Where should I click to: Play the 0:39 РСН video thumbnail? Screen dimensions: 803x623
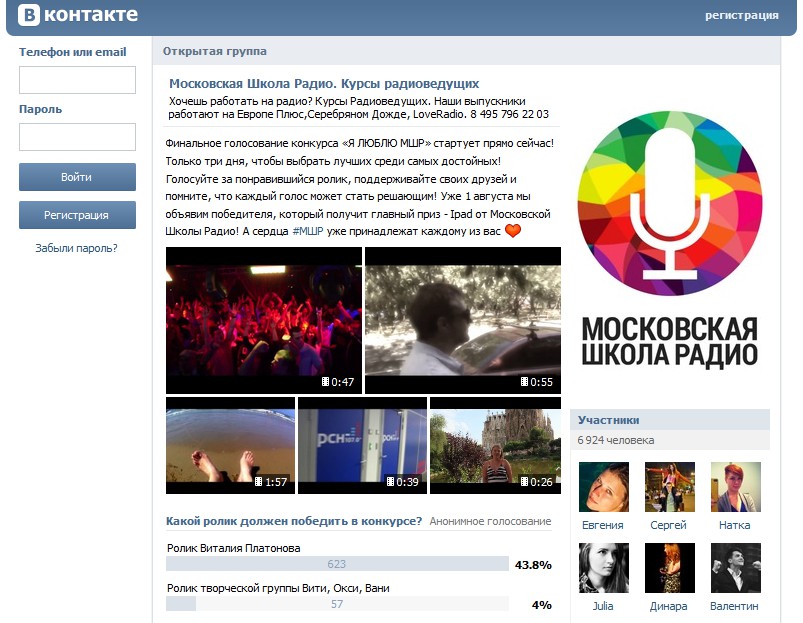[x=363, y=445]
